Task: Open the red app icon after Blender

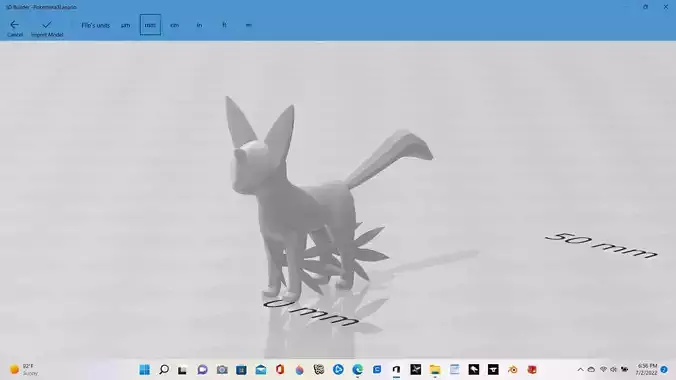Action: 532,370
